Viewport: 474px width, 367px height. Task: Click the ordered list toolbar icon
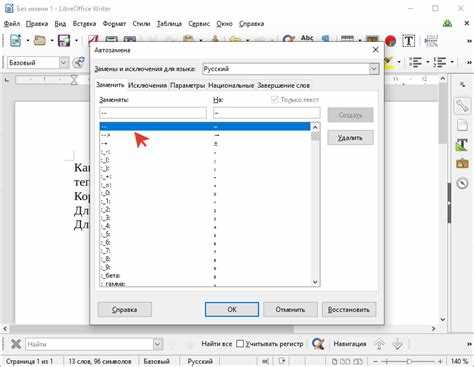pos(439,62)
